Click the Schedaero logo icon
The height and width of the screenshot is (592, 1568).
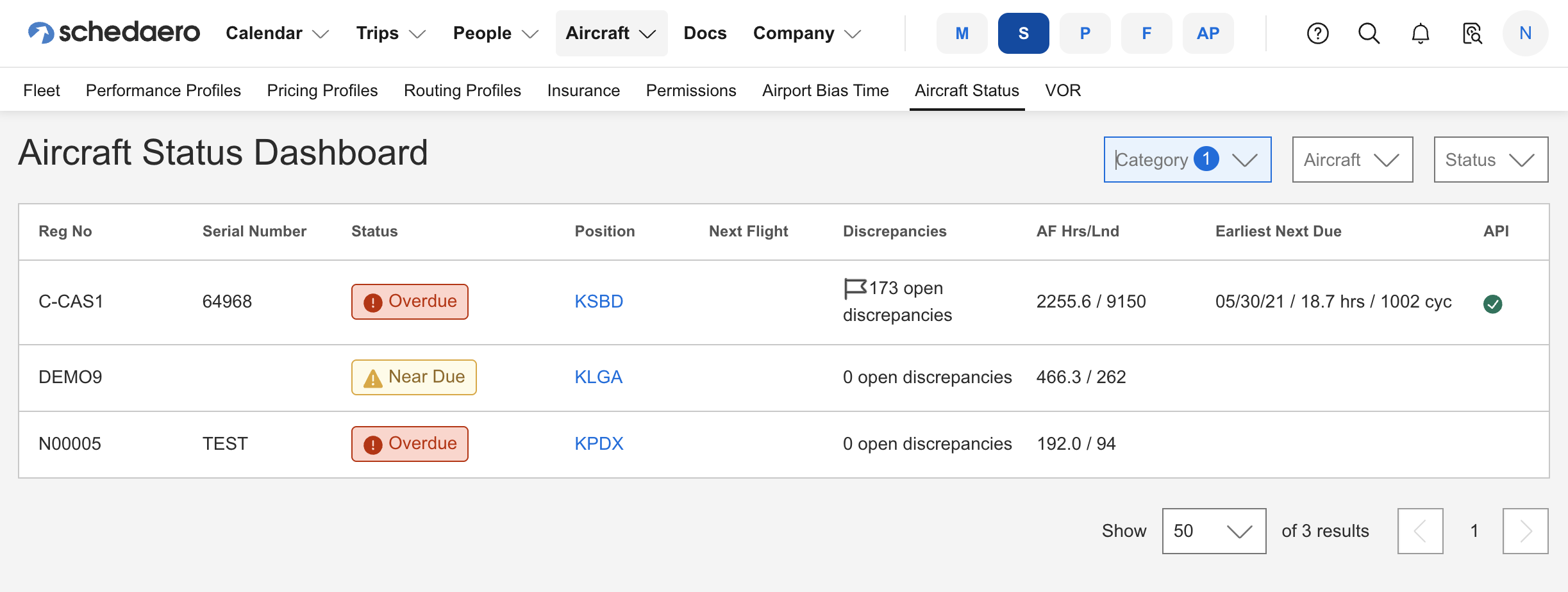click(41, 33)
